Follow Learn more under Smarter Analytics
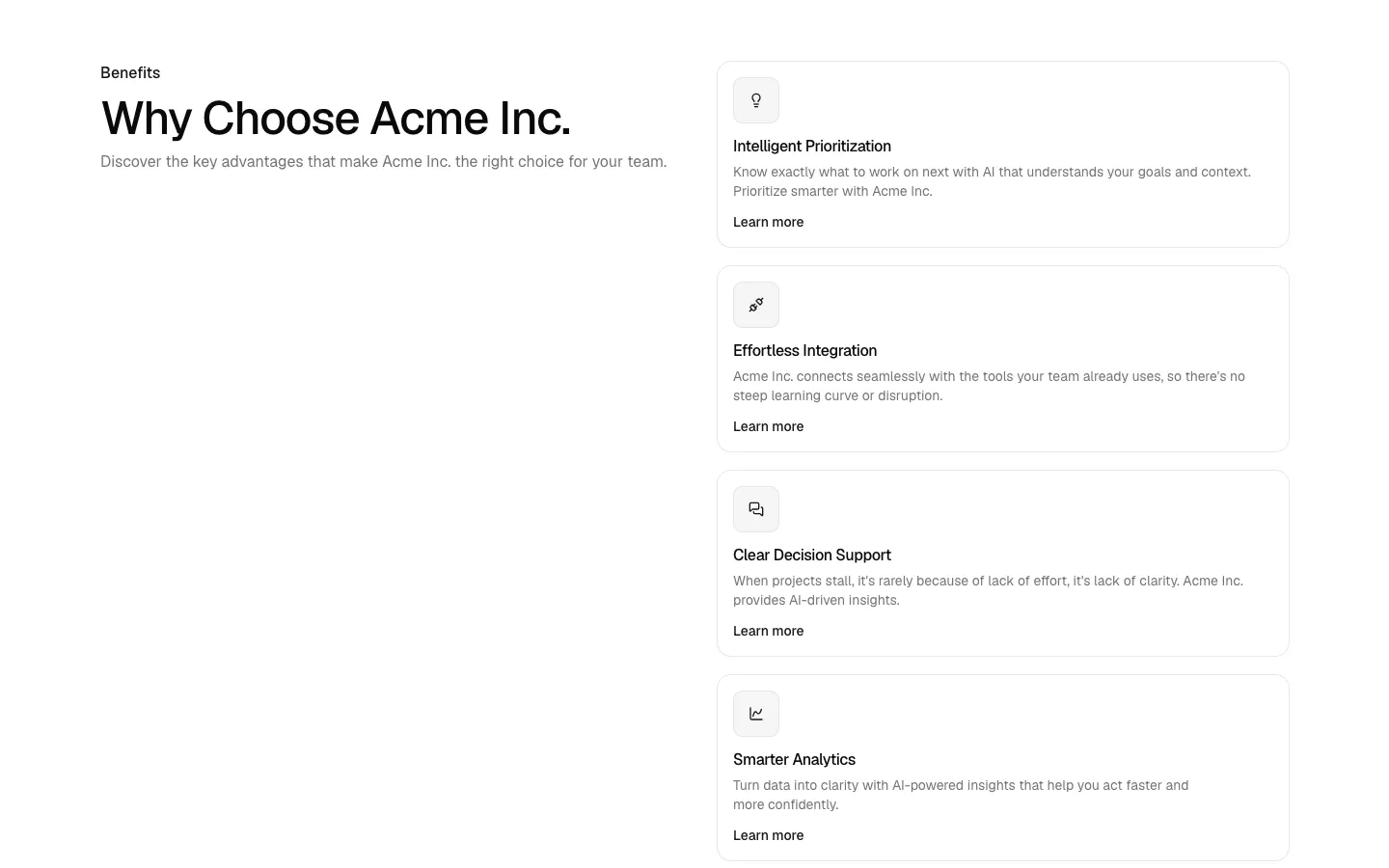Viewport: 1389px width, 868px height. [x=768, y=835]
